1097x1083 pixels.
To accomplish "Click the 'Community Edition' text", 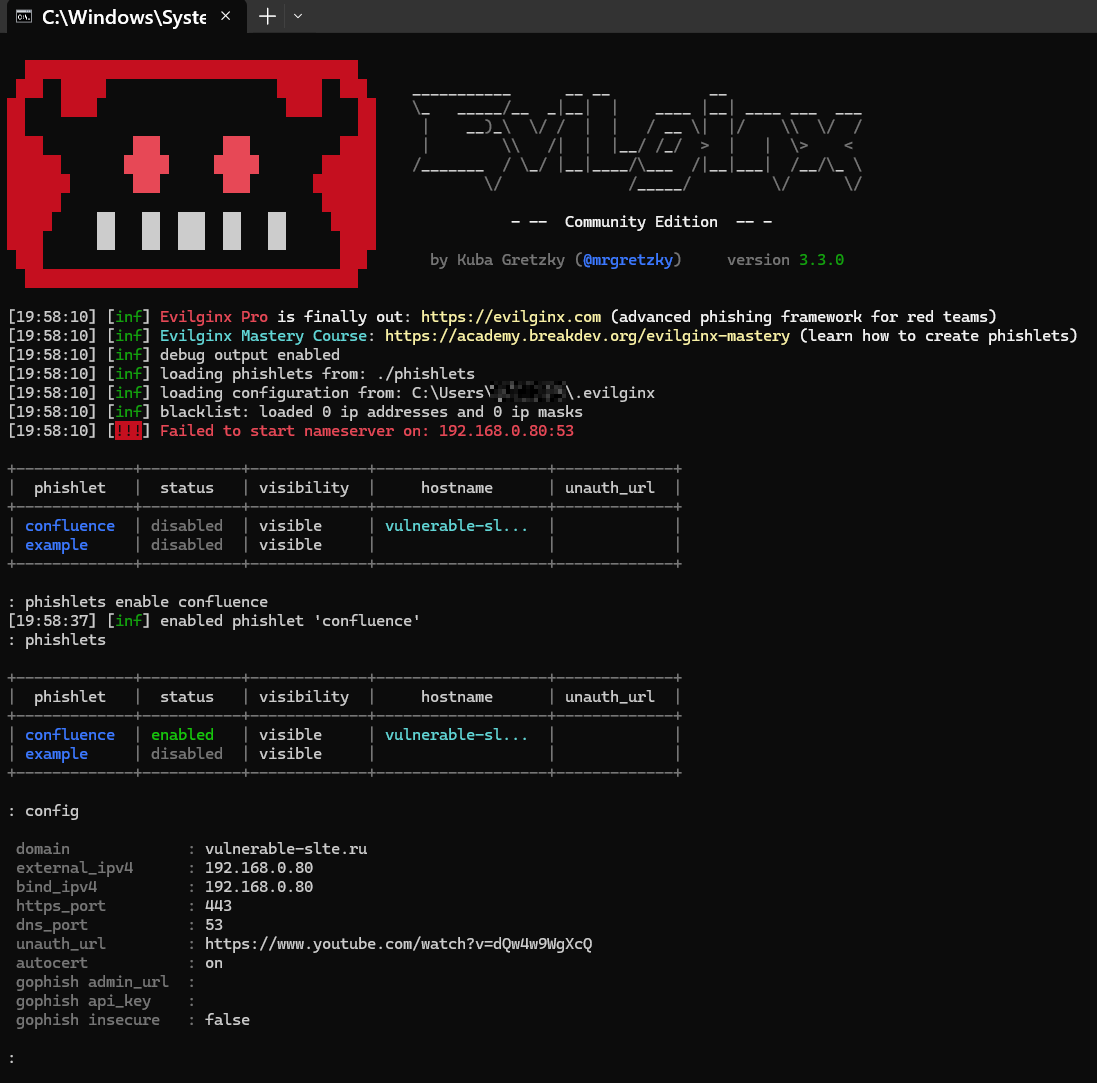I will [641, 222].
